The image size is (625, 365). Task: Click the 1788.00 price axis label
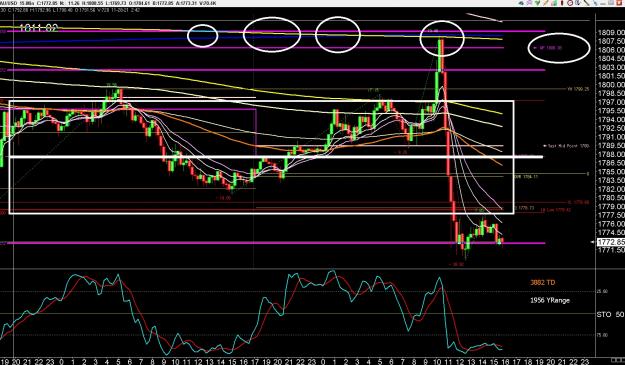click(611, 155)
